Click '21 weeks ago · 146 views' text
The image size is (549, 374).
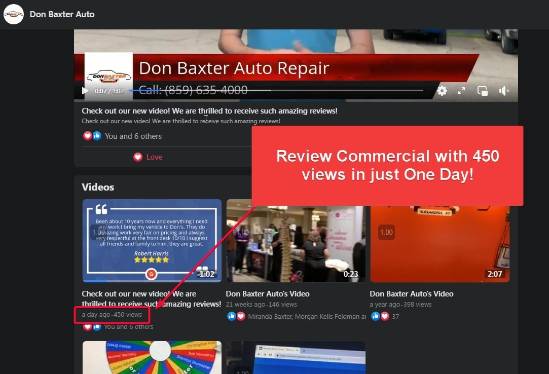261,305
